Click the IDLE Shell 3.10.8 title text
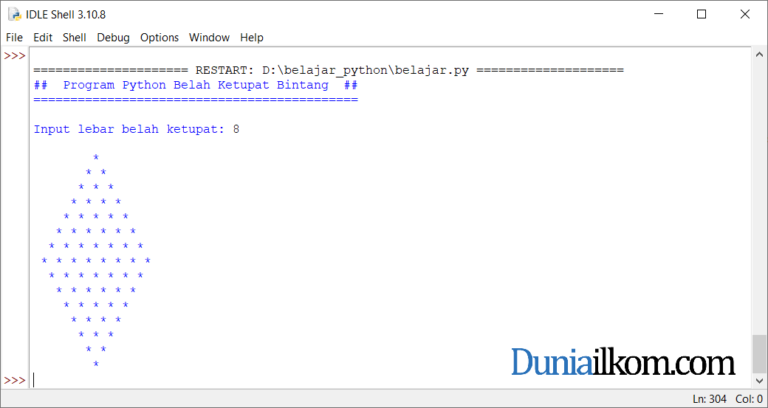This screenshot has width=768, height=408. tap(66, 15)
